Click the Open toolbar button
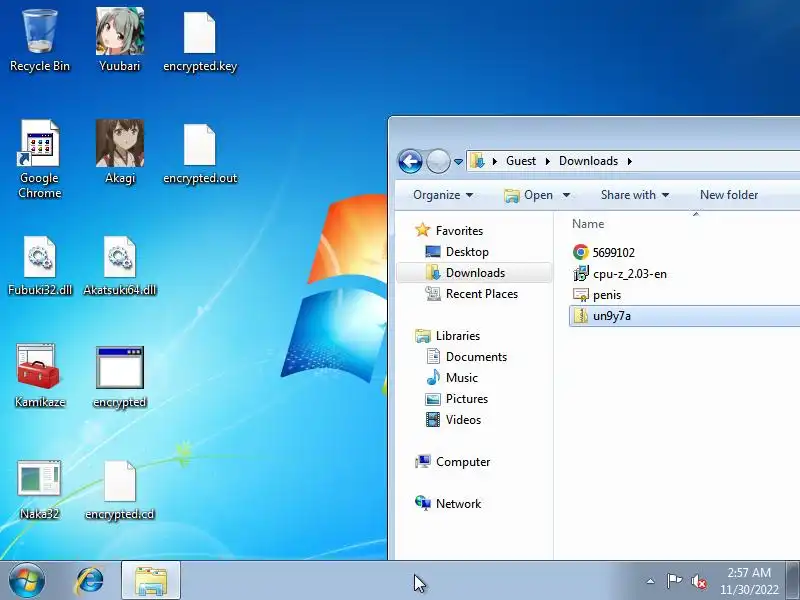Viewport: 800px width, 600px height. pyautogui.click(x=529, y=195)
